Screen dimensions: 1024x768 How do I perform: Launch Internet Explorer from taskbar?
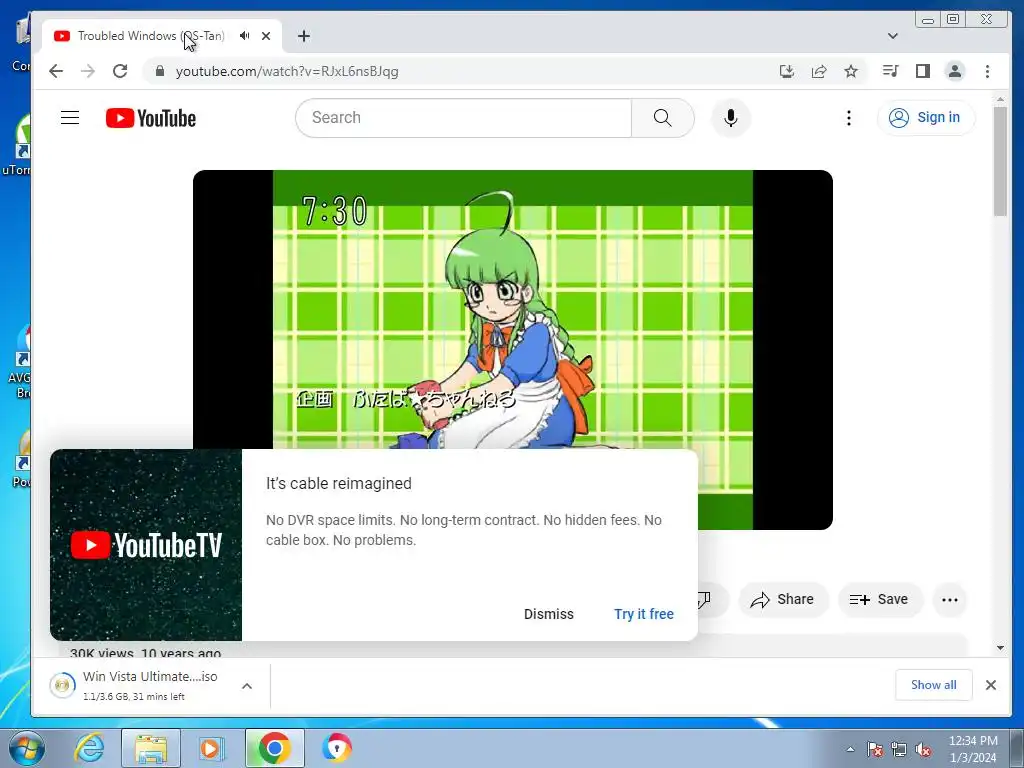[x=89, y=748]
